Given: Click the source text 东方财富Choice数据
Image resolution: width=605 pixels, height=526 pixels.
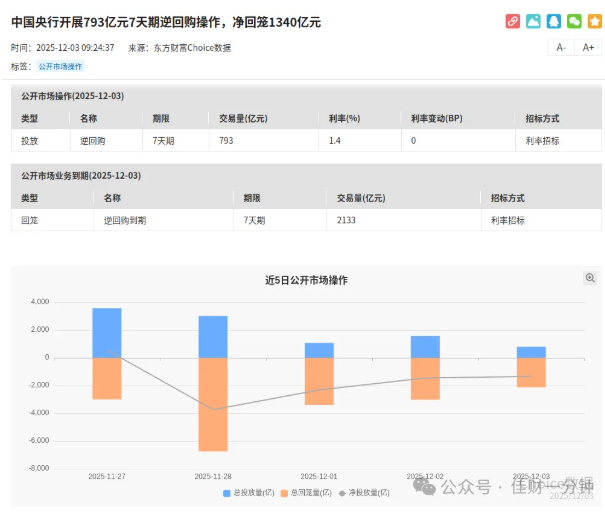Looking at the screenshot, I should tap(192, 48).
